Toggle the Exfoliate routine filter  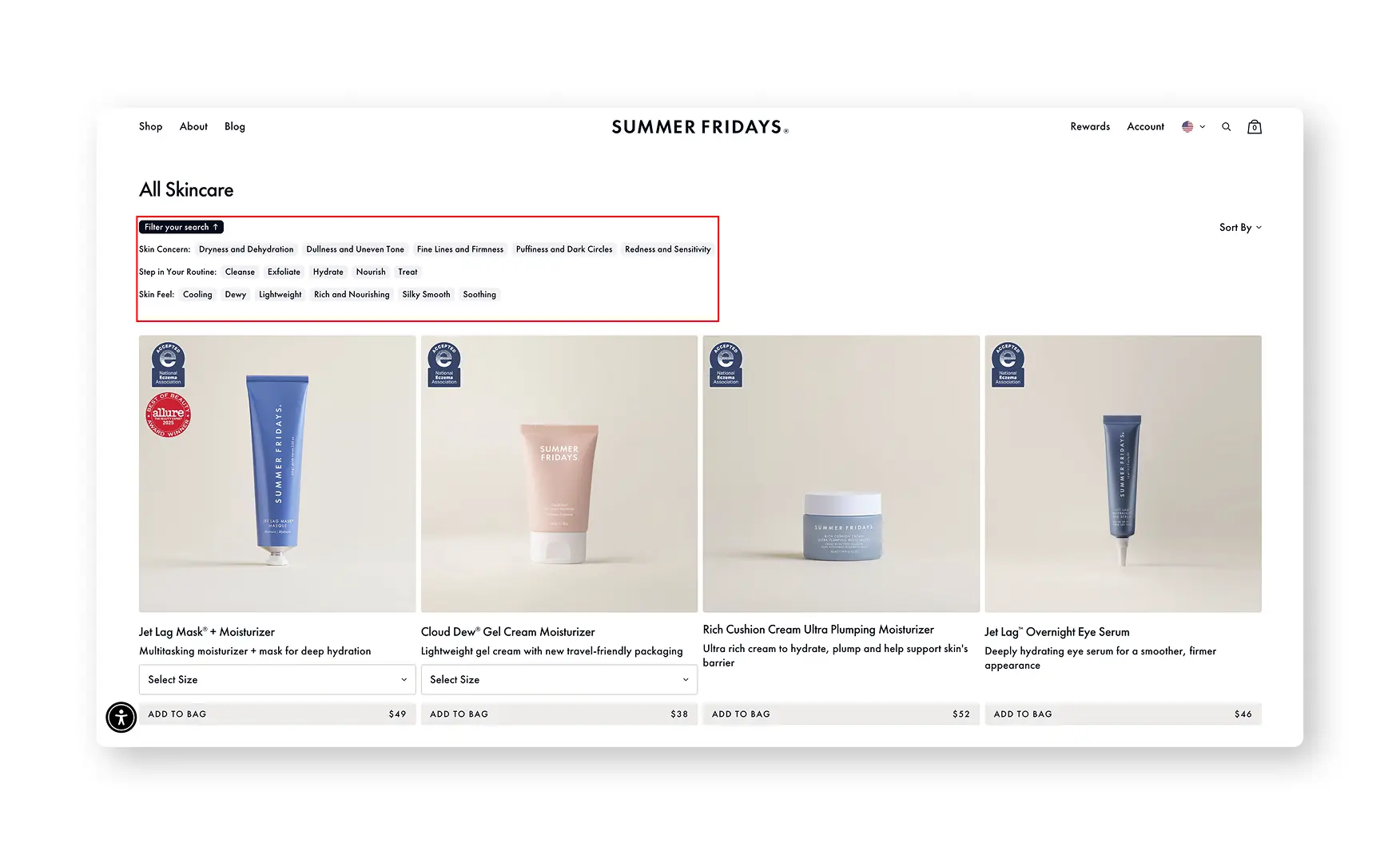[x=284, y=272]
